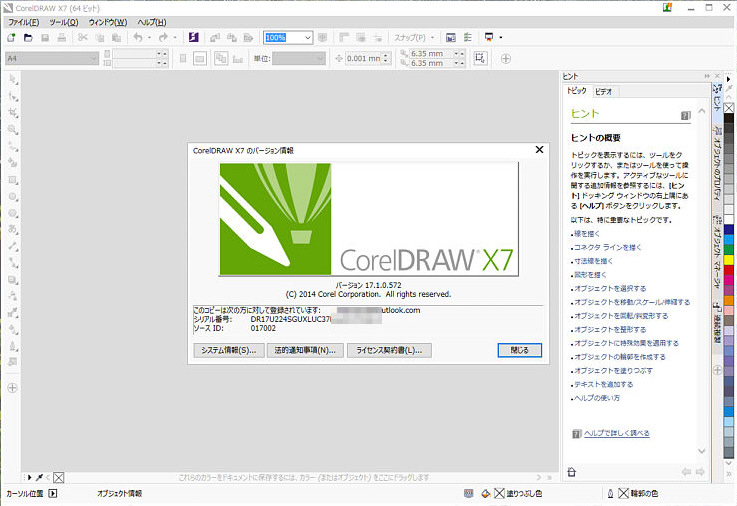Toggle Show rulers button in toolbar
The height and width of the screenshot is (506, 737).
pyautogui.click(x=344, y=38)
